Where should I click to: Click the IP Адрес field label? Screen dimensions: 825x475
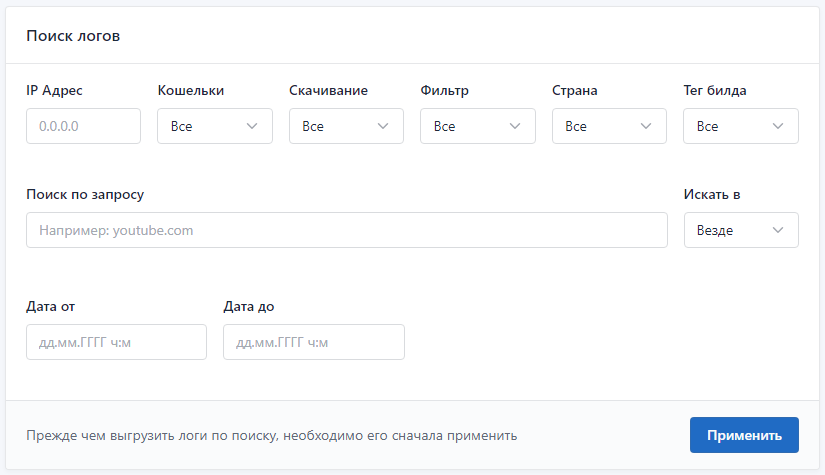[x=54, y=90]
